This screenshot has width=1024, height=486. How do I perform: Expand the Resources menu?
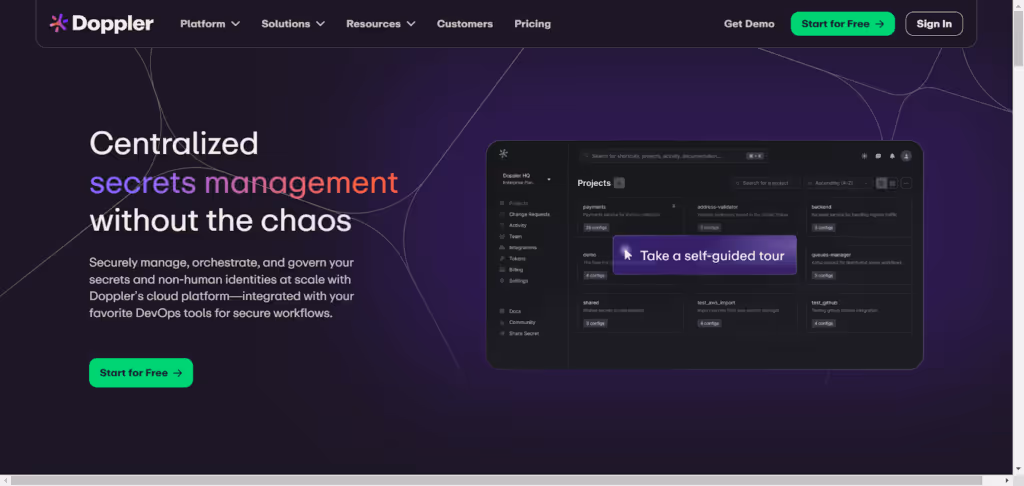click(381, 24)
